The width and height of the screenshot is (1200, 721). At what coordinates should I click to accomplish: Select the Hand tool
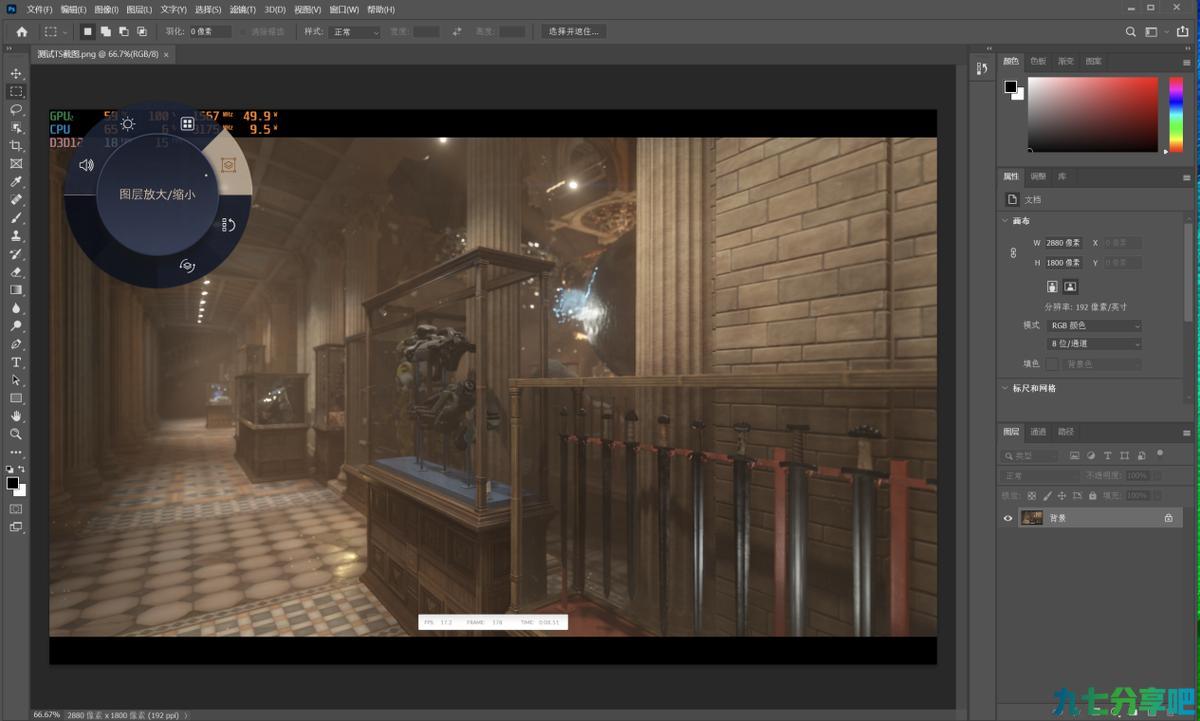[x=16, y=416]
